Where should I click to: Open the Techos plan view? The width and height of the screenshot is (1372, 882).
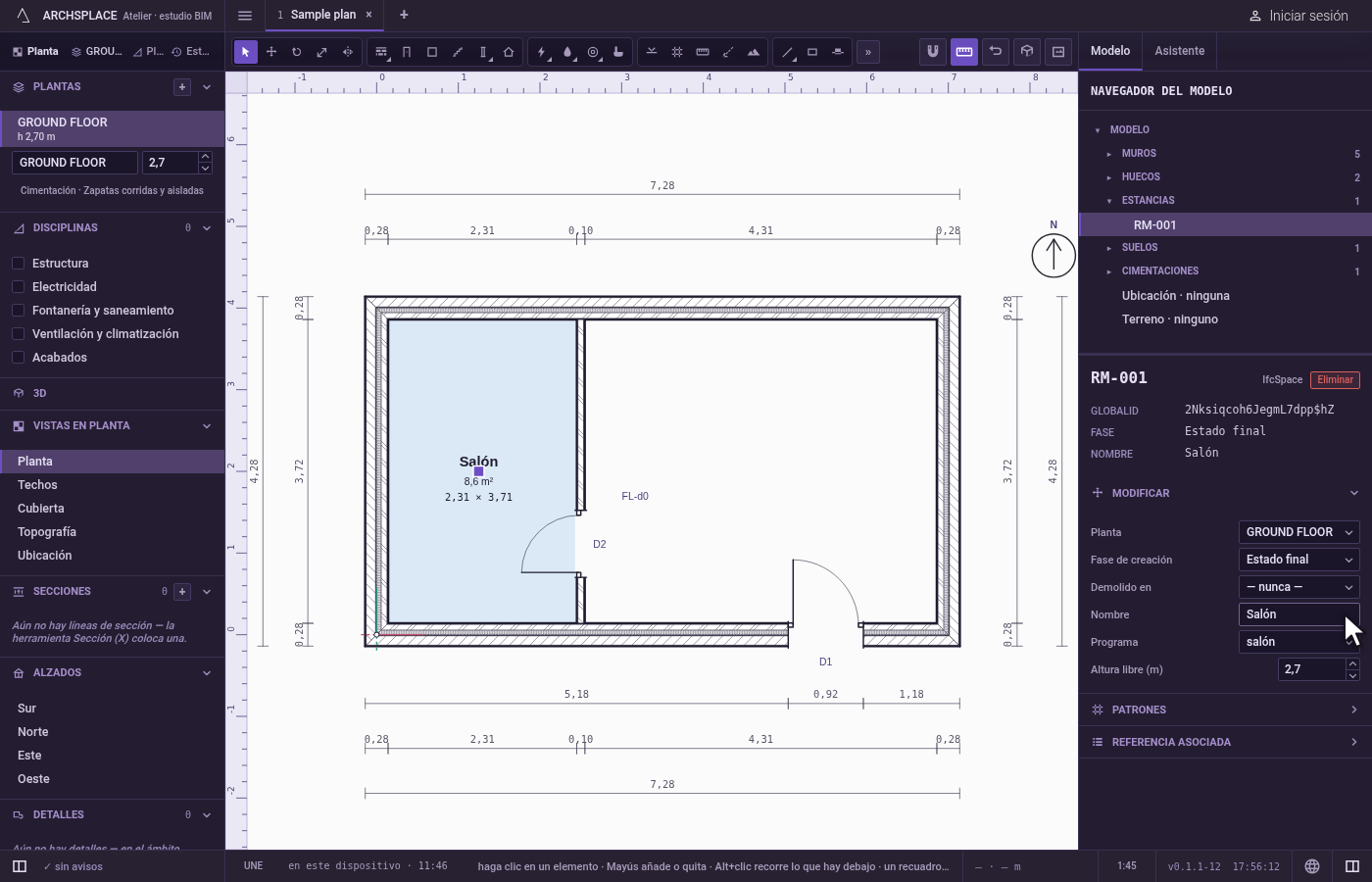[x=112, y=485]
